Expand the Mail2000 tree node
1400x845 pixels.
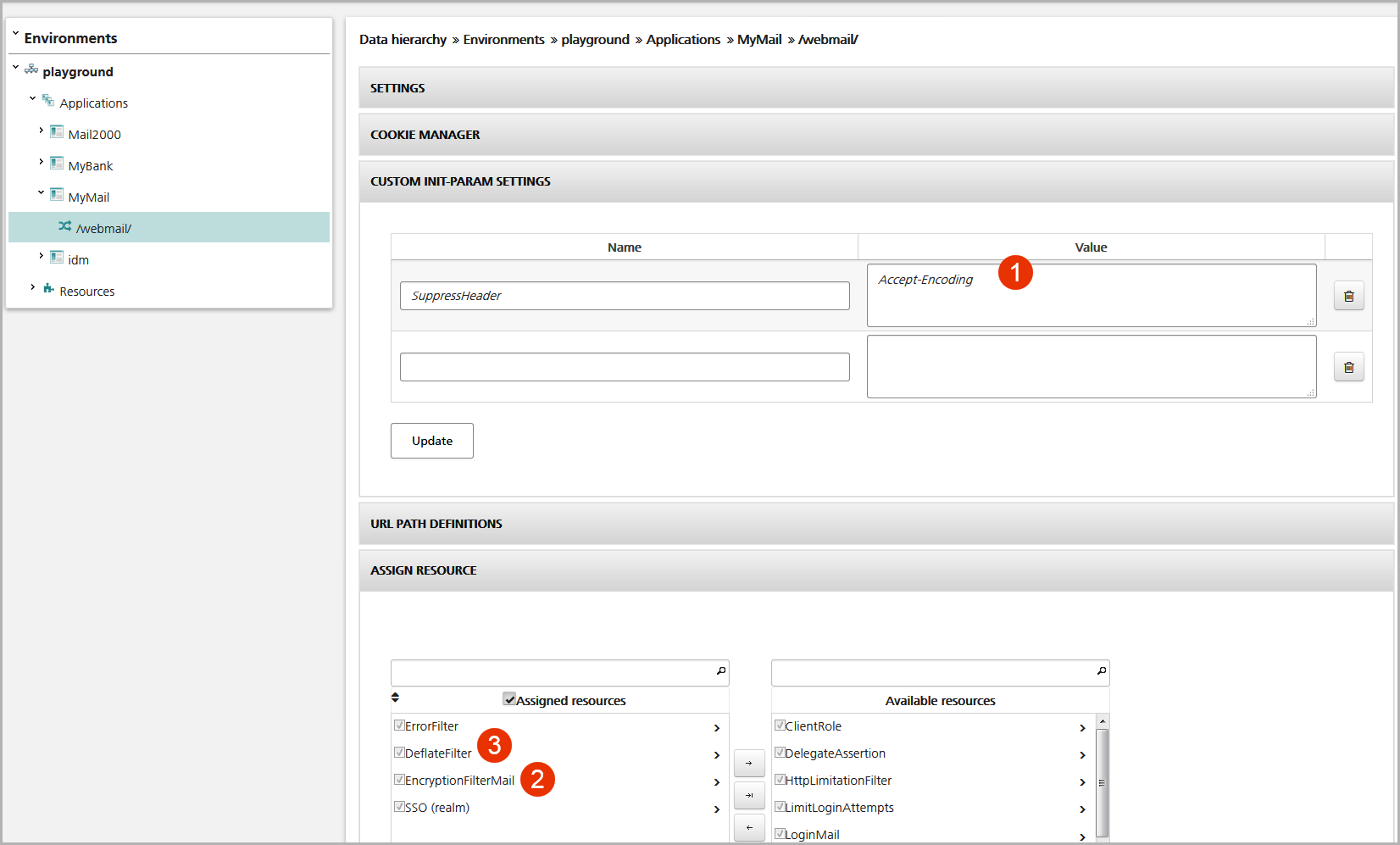click(41, 130)
